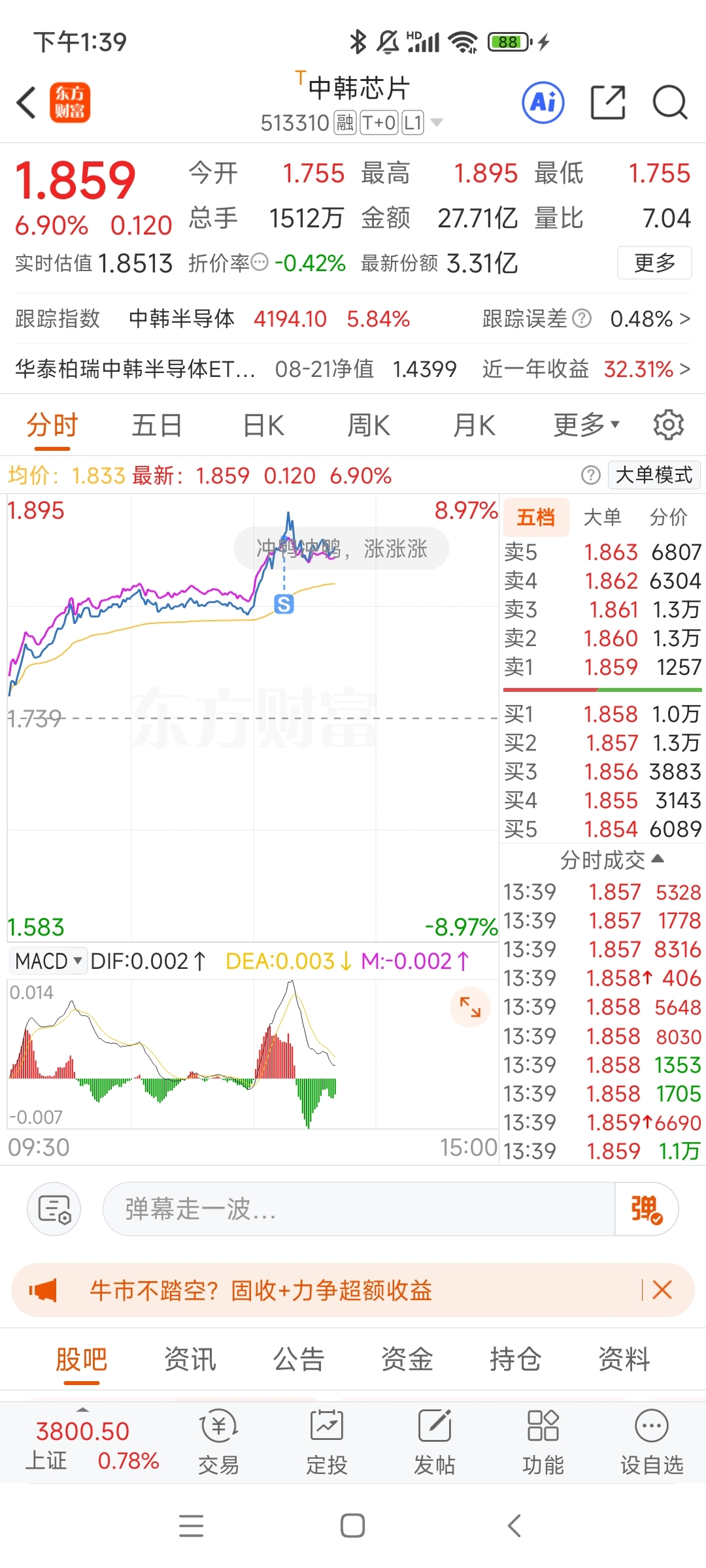This screenshot has height=1568, width=706.
Task: Tap the 折价率 info icon
Action: pos(260,263)
